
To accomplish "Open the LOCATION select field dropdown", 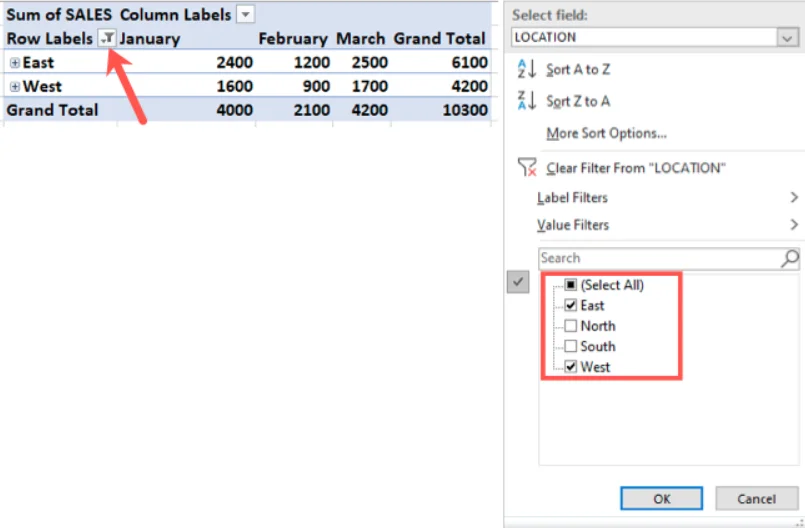I will point(786,37).
